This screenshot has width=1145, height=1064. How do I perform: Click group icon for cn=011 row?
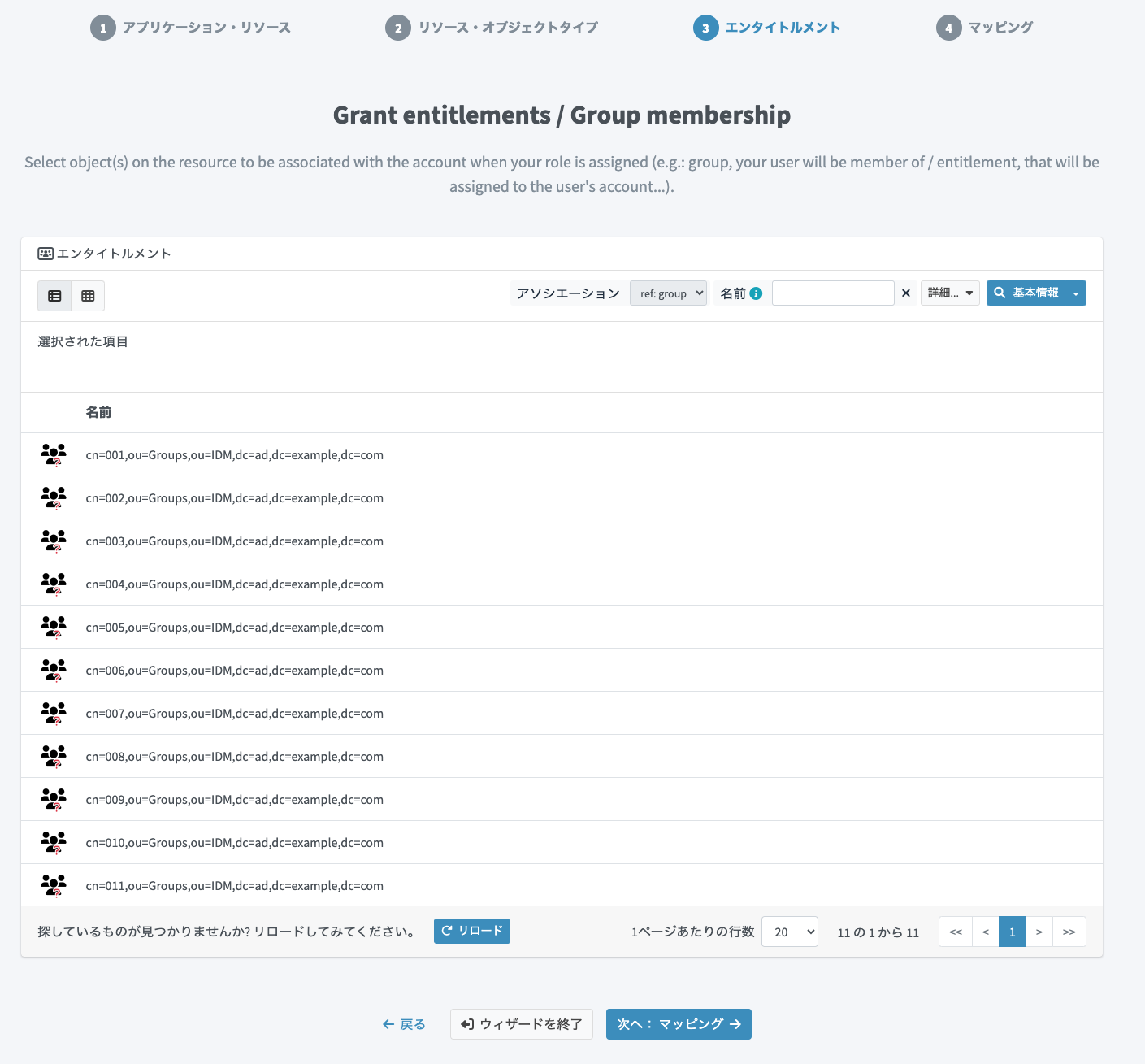coord(54,885)
